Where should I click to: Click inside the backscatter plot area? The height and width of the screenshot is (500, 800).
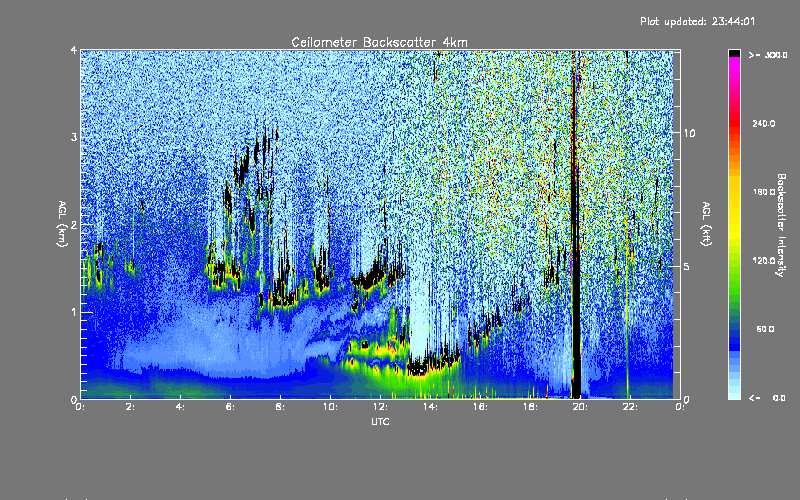380,224
